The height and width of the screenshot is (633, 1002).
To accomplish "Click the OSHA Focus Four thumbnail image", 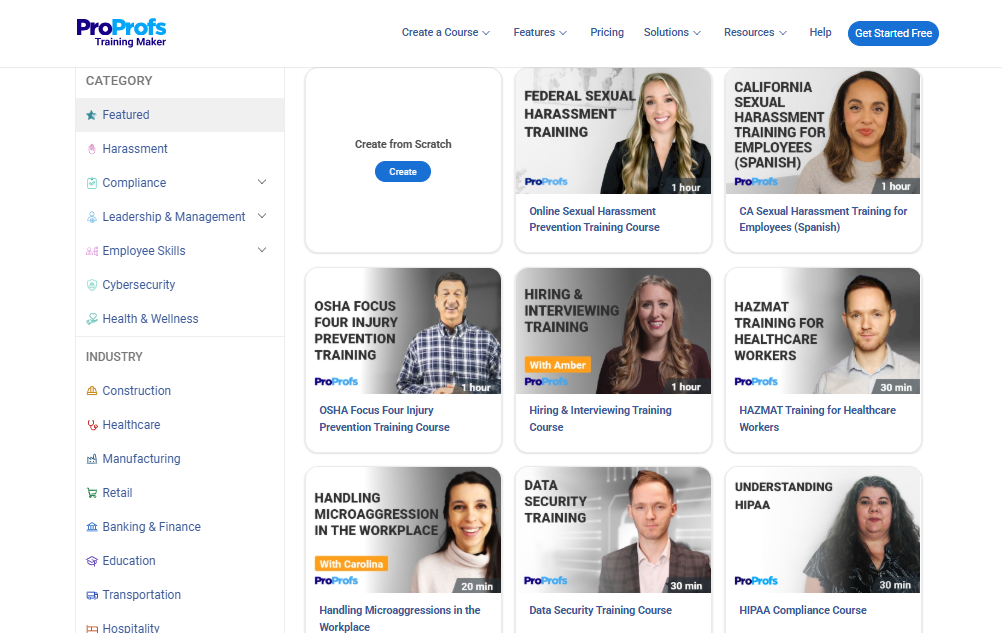I will click(x=403, y=331).
